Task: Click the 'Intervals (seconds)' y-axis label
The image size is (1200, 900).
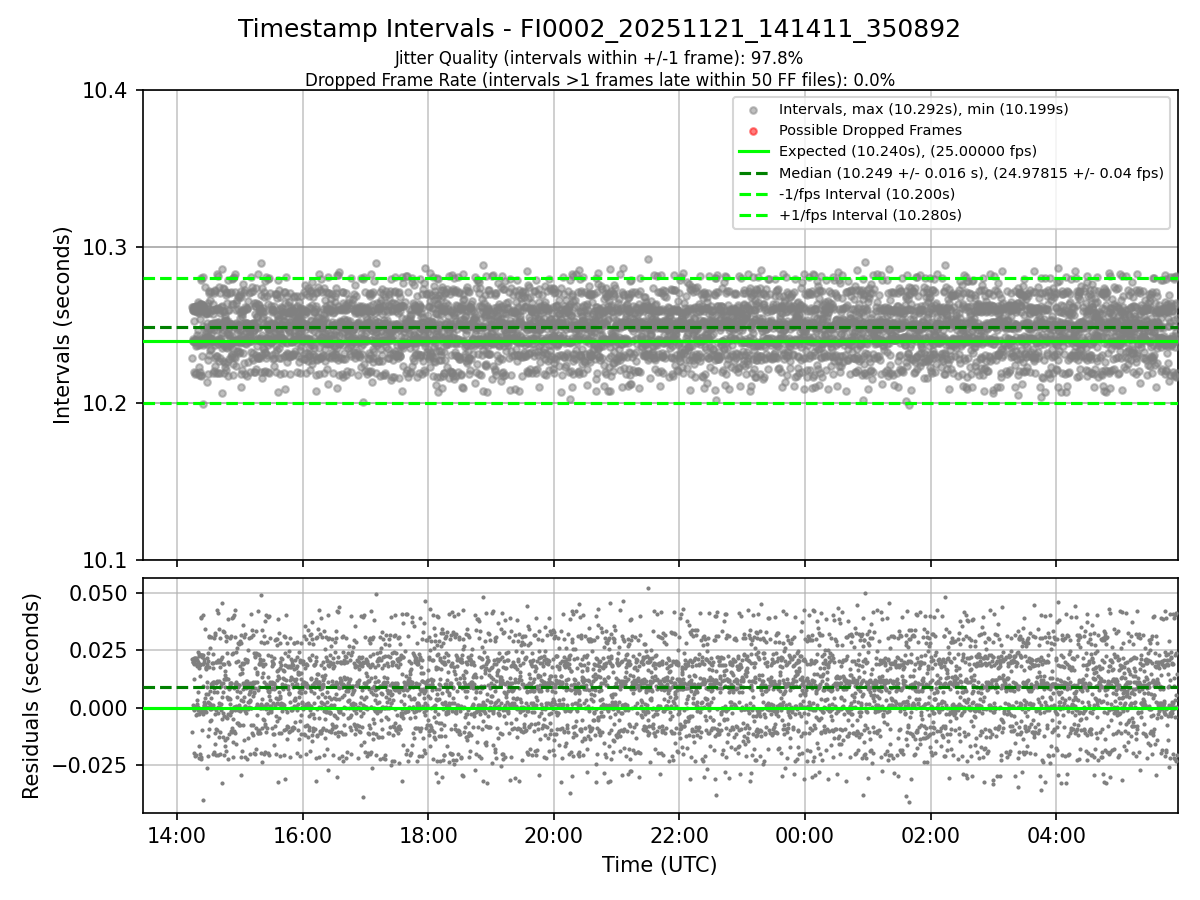Action: point(63,325)
